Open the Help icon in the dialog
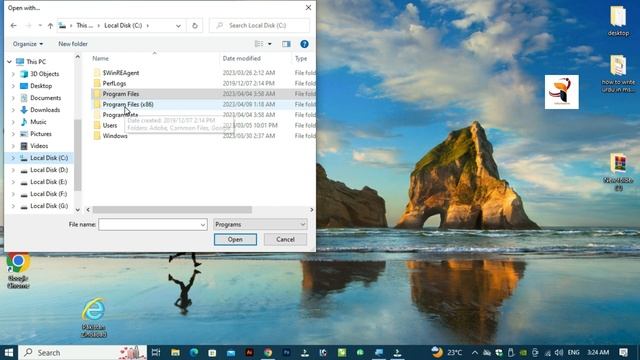Viewport: 640px width, 360px height. (x=304, y=44)
